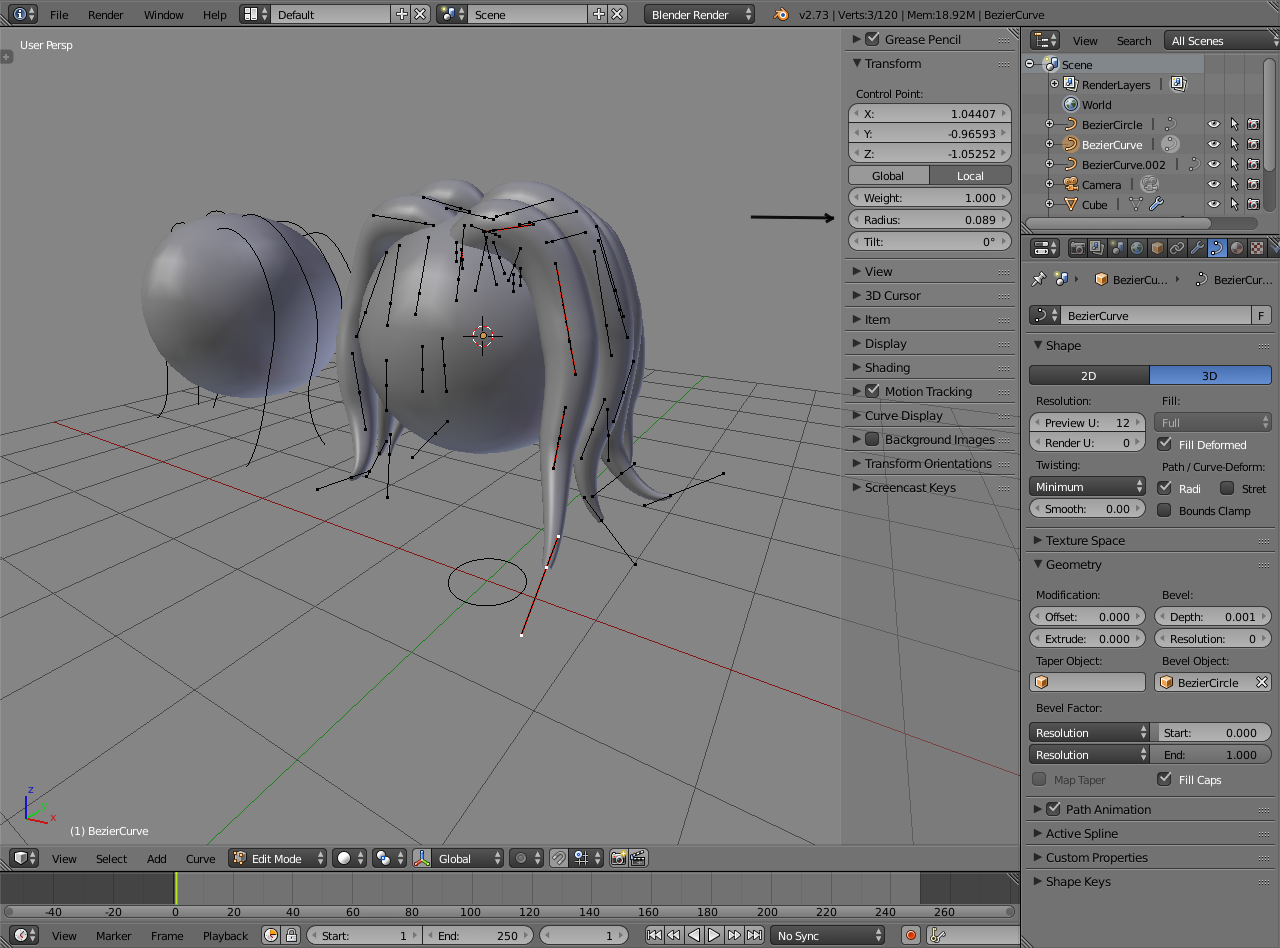Switch curve shape to 2D

(1089, 375)
